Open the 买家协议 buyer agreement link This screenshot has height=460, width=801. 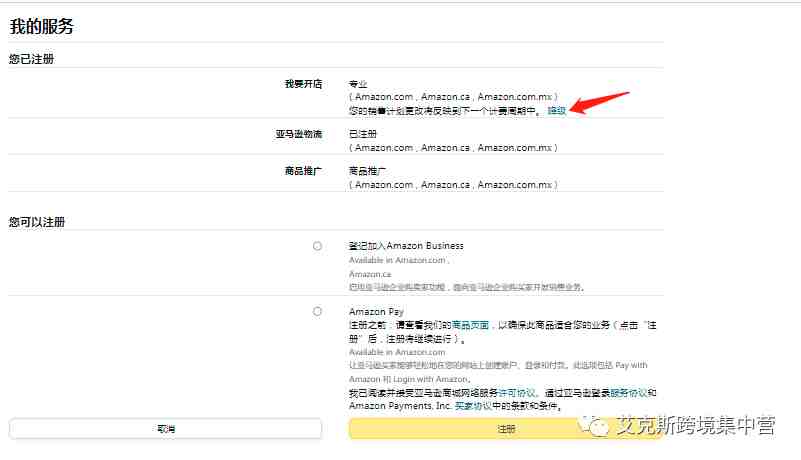[x=473, y=406]
